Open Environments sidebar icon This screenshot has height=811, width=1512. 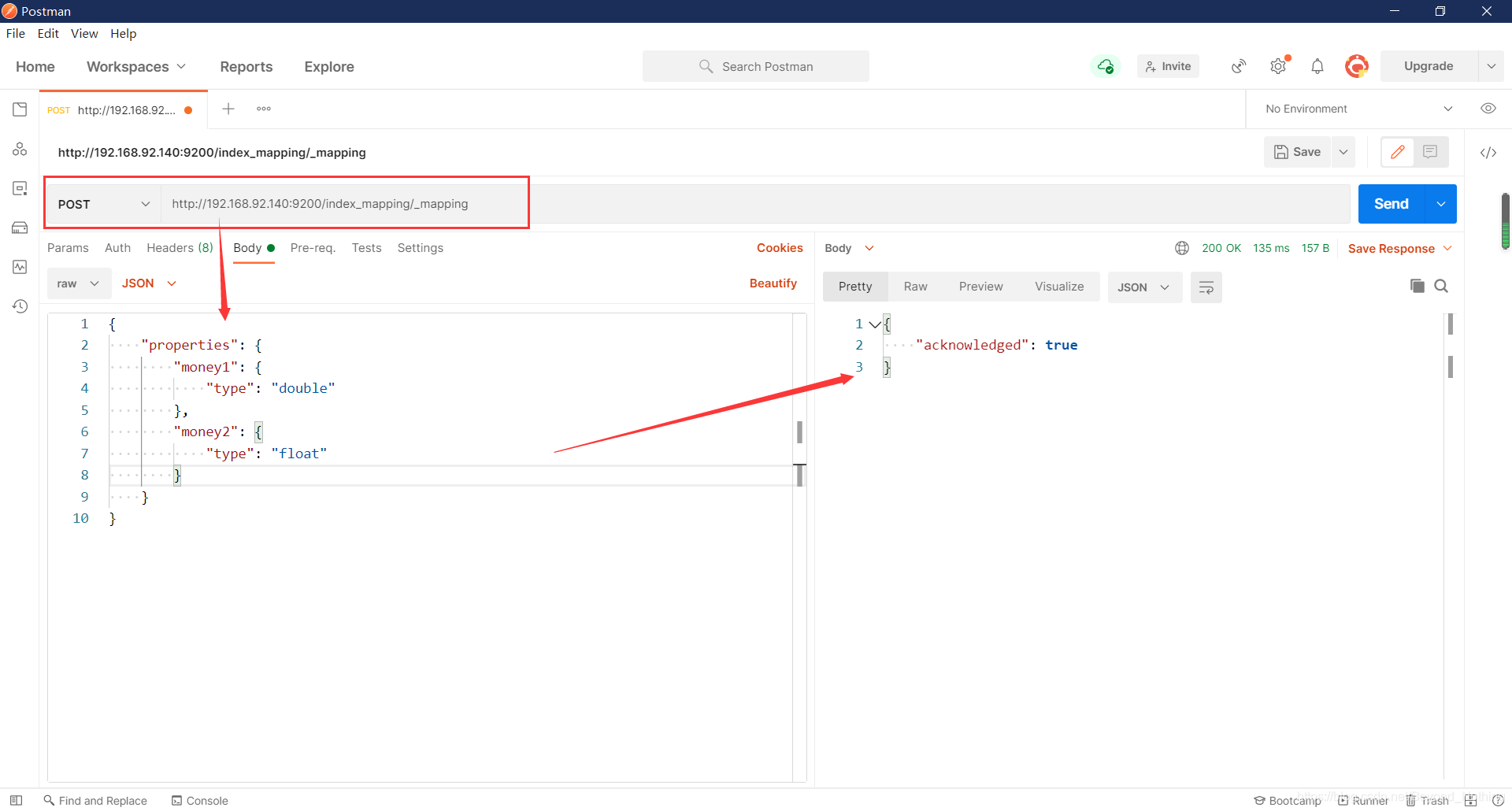[x=20, y=188]
